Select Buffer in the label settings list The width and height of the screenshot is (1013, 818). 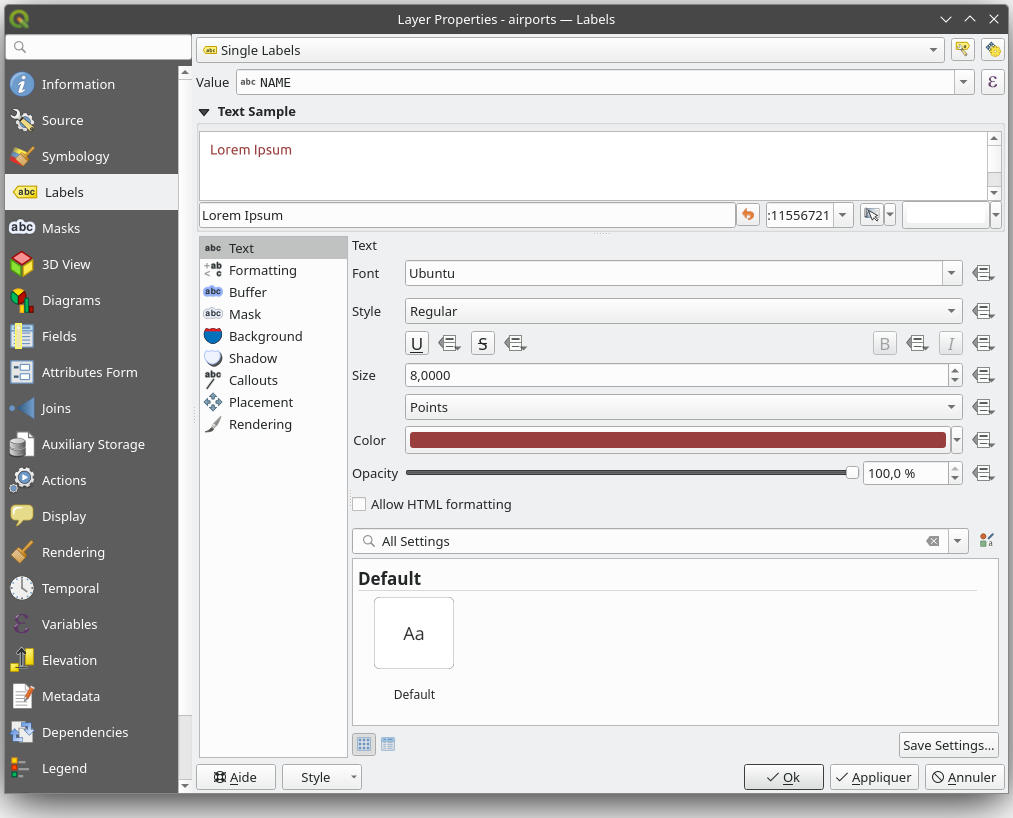247,292
